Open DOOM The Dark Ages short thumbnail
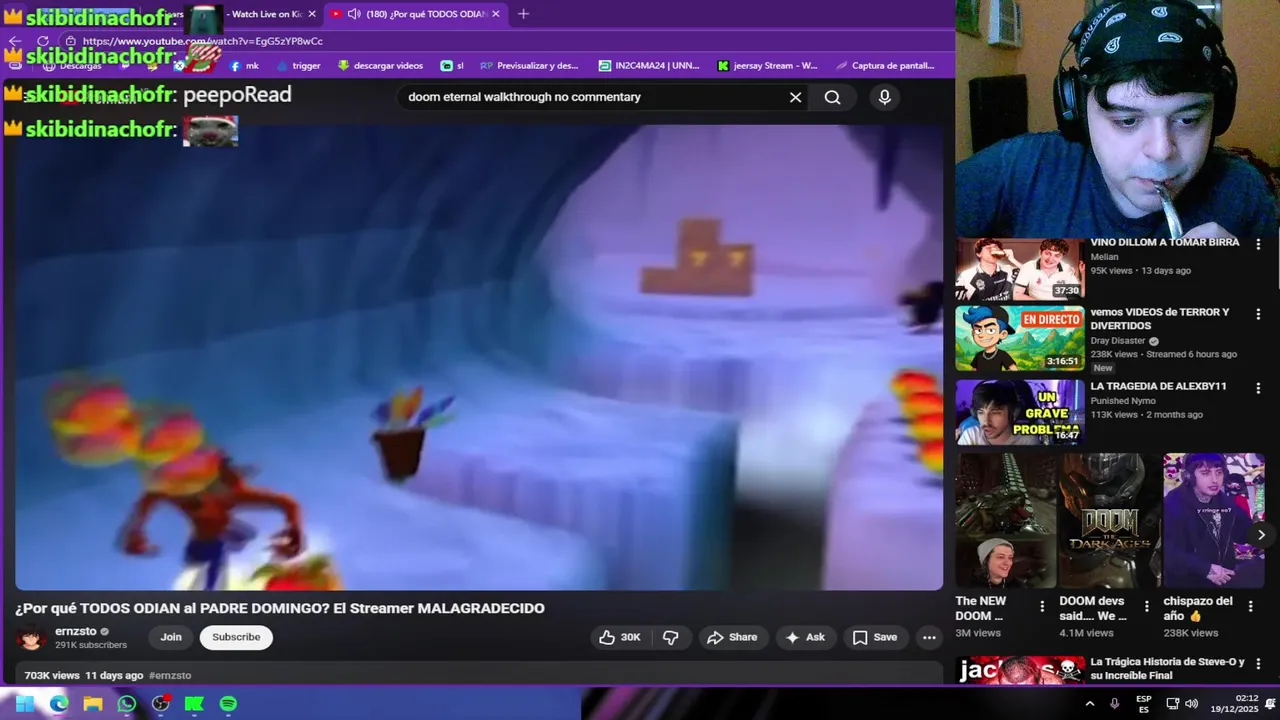 [1109, 520]
